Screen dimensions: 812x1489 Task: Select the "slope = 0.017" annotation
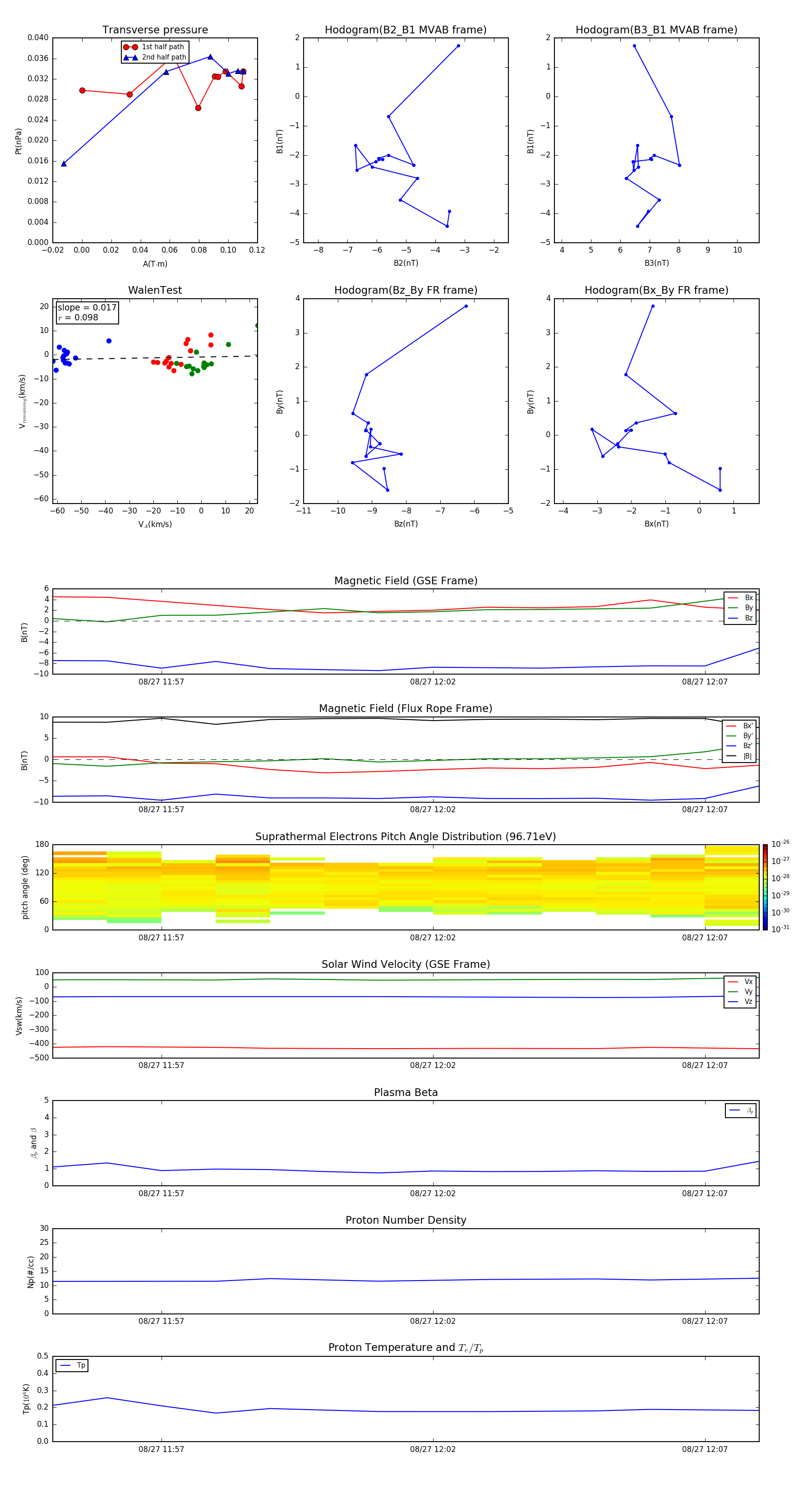87,308
